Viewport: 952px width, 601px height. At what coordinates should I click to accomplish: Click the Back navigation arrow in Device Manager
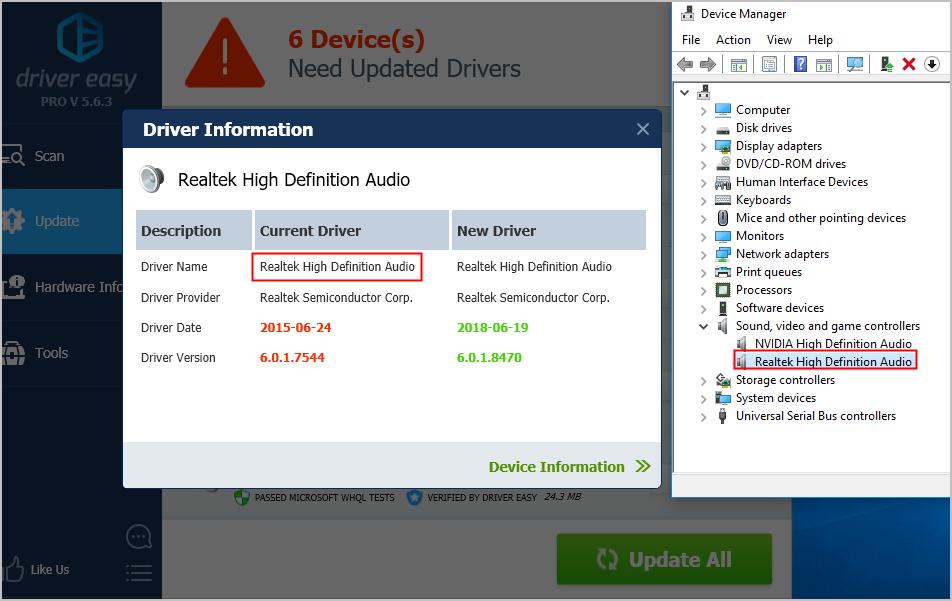[x=686, y=64]
